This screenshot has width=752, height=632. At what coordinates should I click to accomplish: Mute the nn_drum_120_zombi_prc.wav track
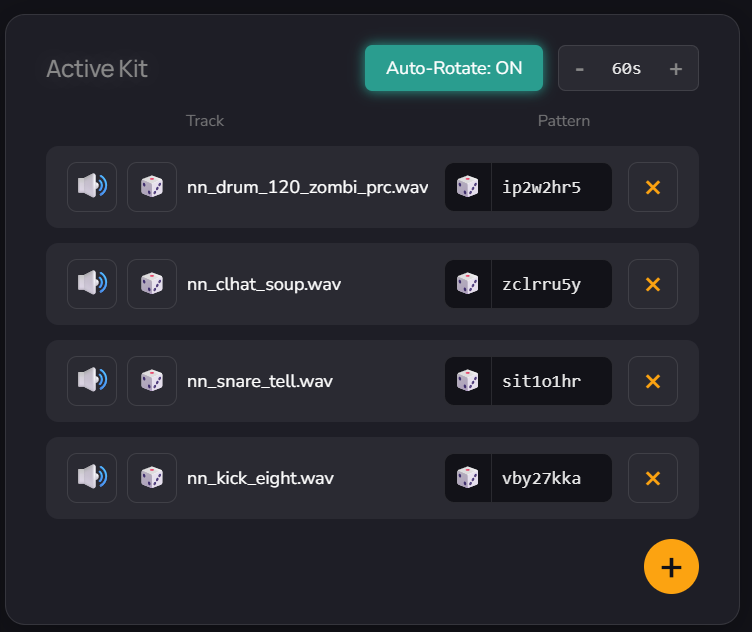(x=92, y=187)
